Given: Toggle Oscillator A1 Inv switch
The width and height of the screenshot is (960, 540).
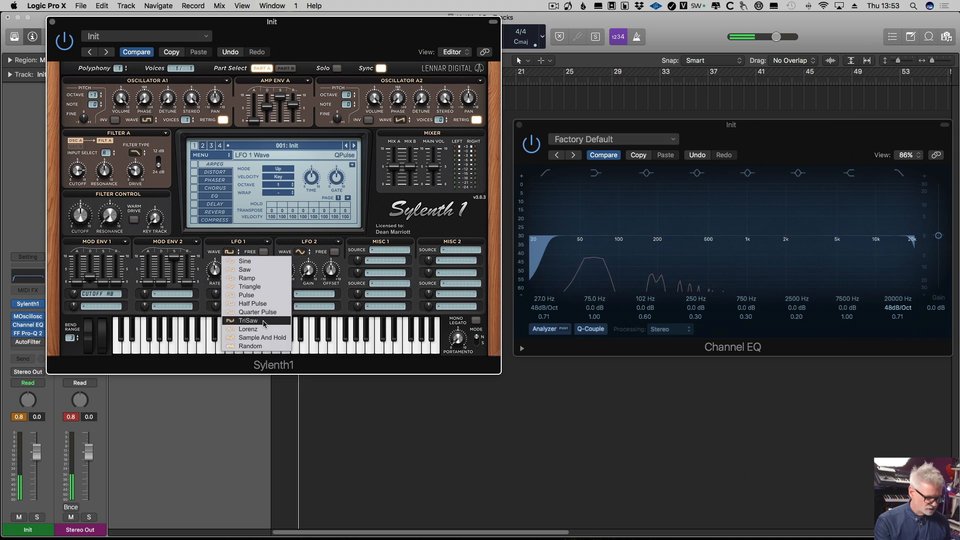Looking at the screenshot, I should point(114,120).
